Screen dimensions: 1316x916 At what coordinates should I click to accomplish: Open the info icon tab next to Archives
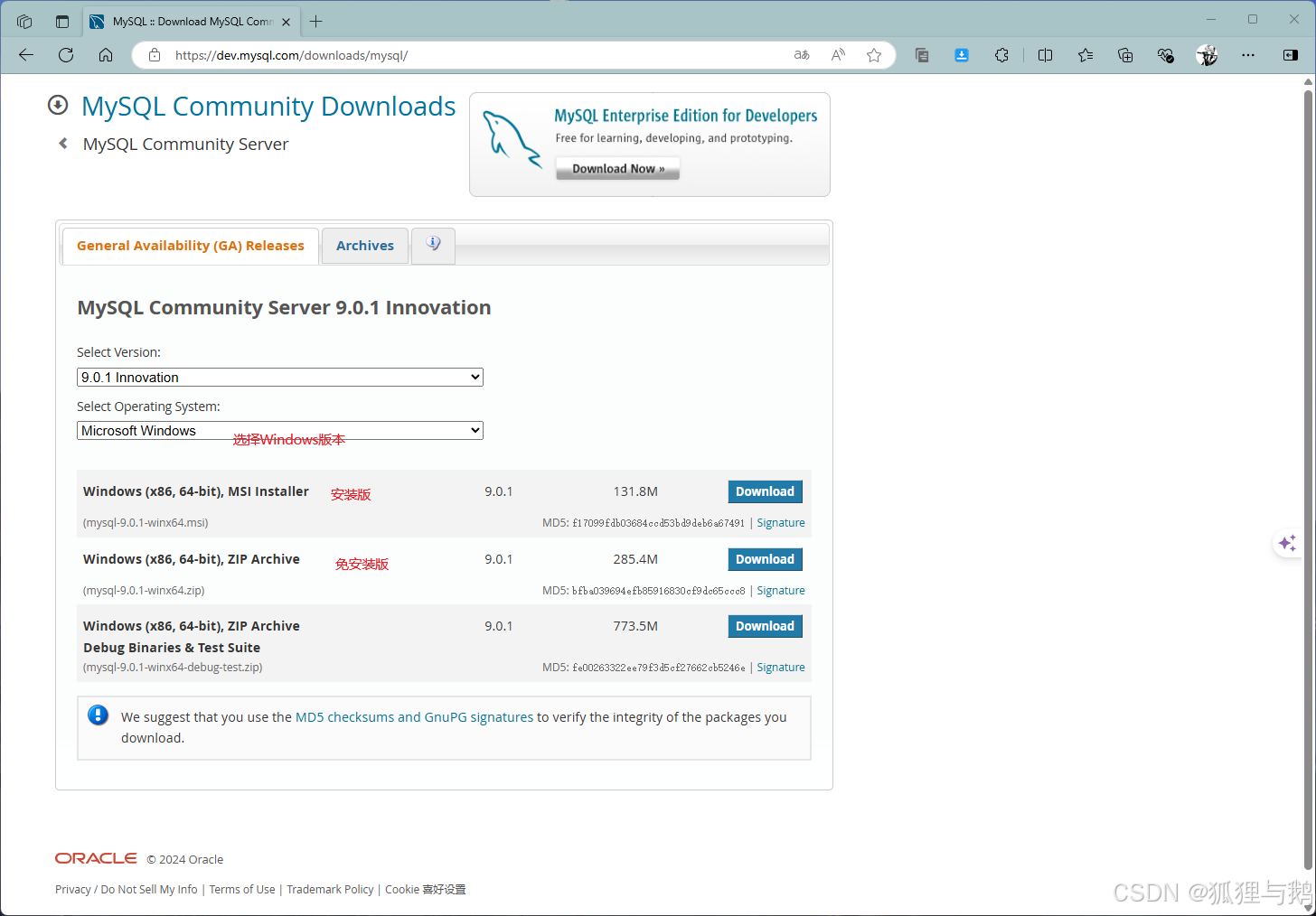pos(433,245)
